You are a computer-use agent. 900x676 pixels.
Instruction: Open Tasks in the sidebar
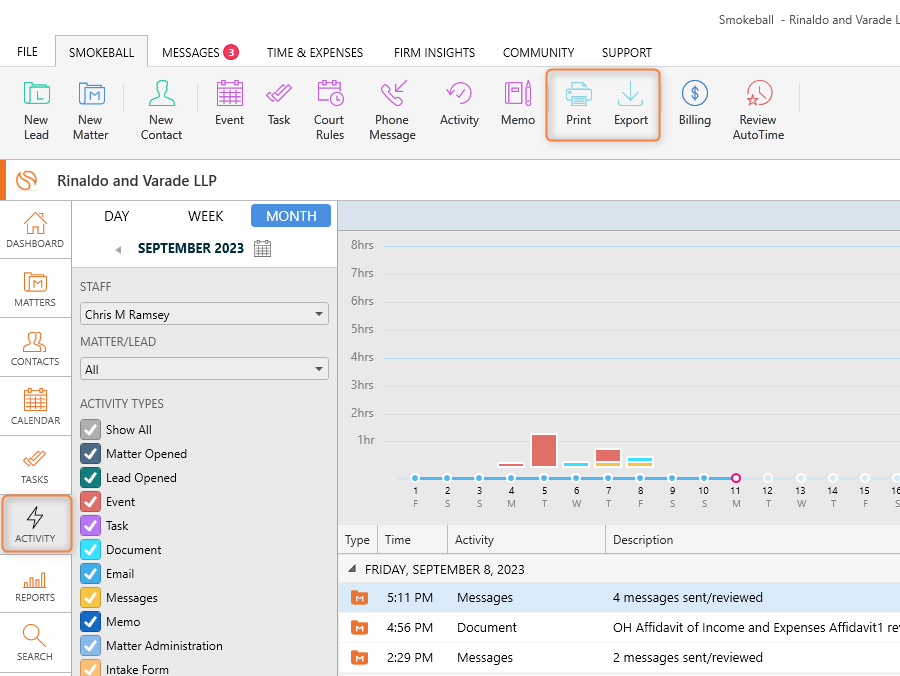35,466
